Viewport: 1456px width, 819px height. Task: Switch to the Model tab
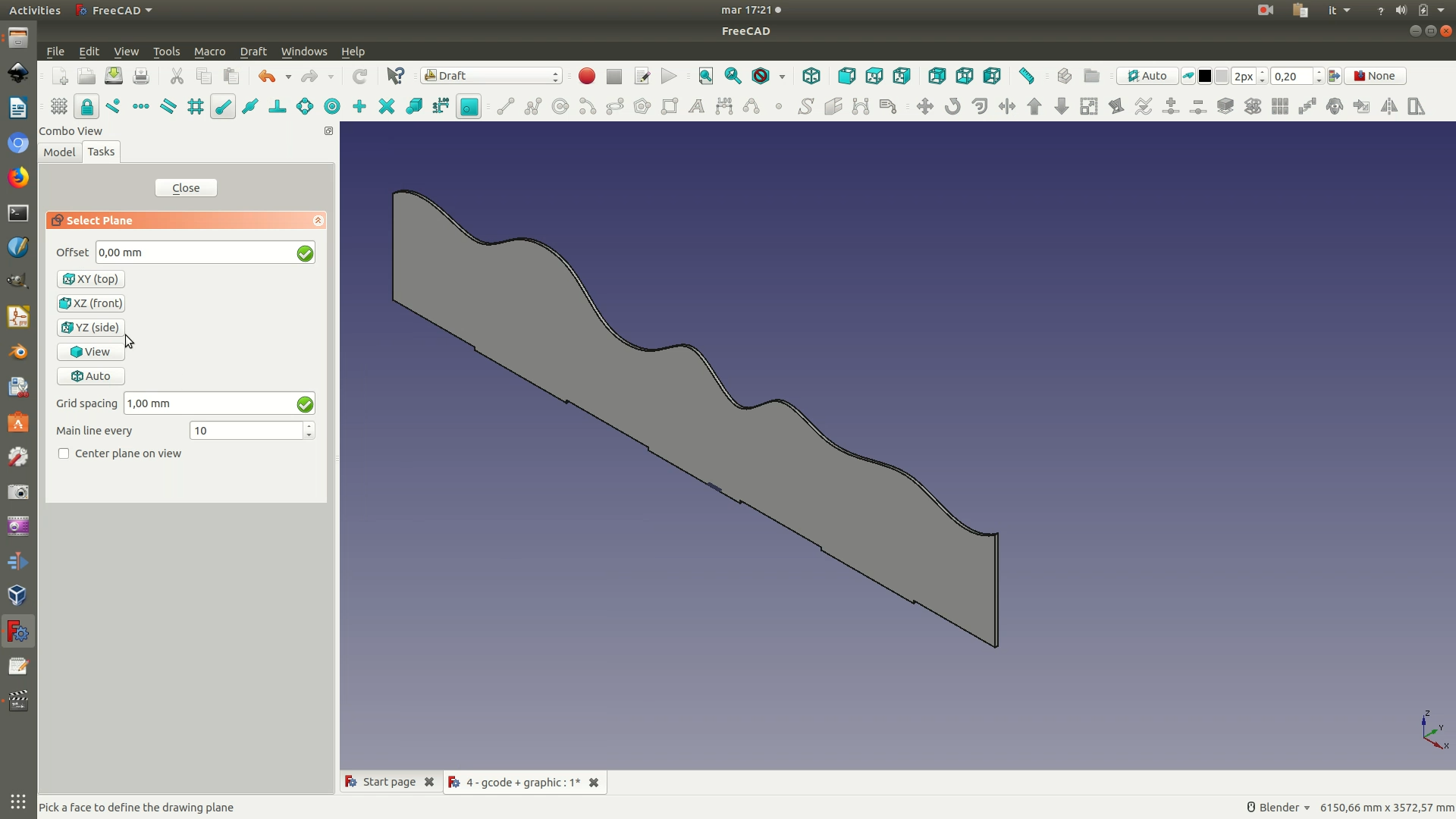click(59, 152)
